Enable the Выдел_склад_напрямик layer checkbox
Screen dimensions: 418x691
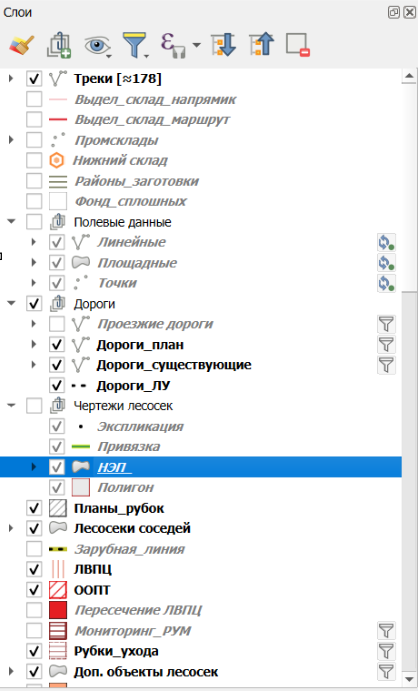pyautogui.click(x=34, y=99)
